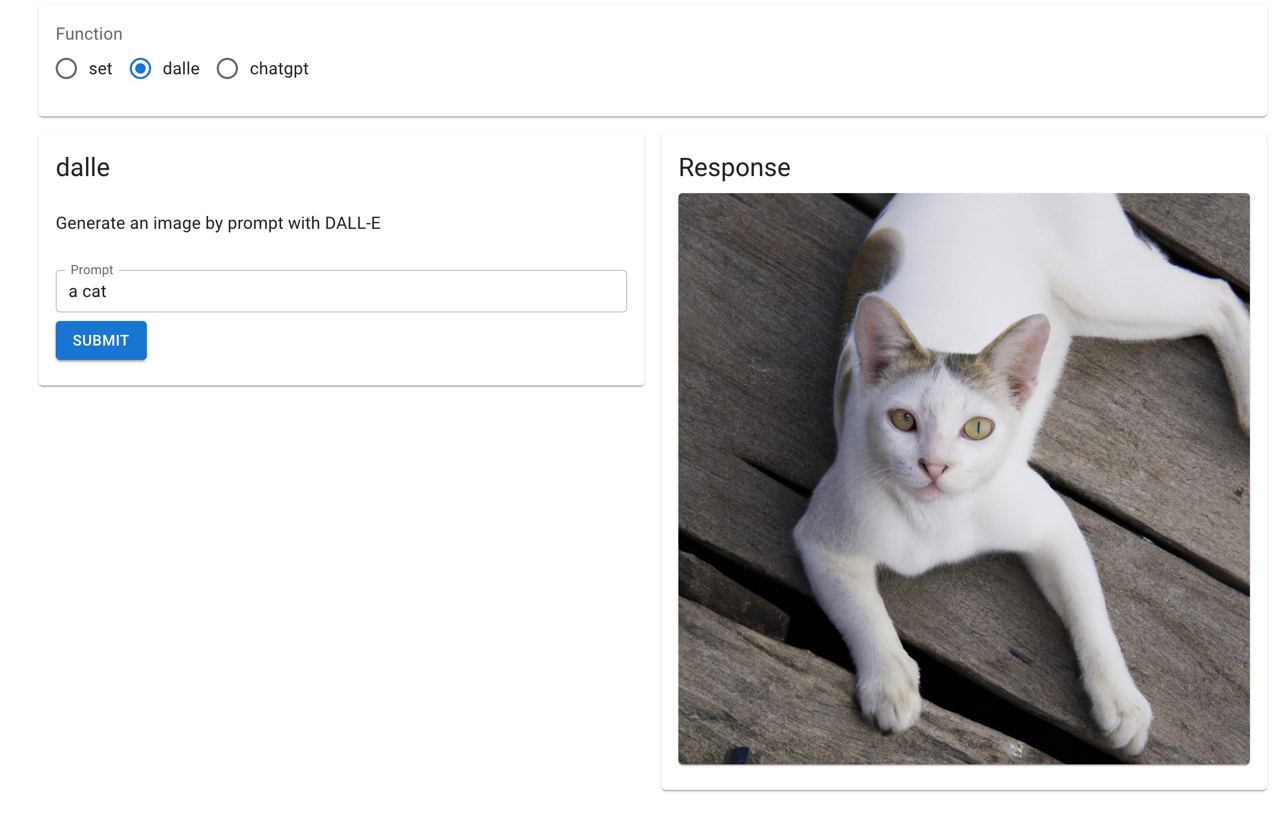Click the cat's green right eye
The width and height of the screenshot is (1280, 820).
click(977, 428)
